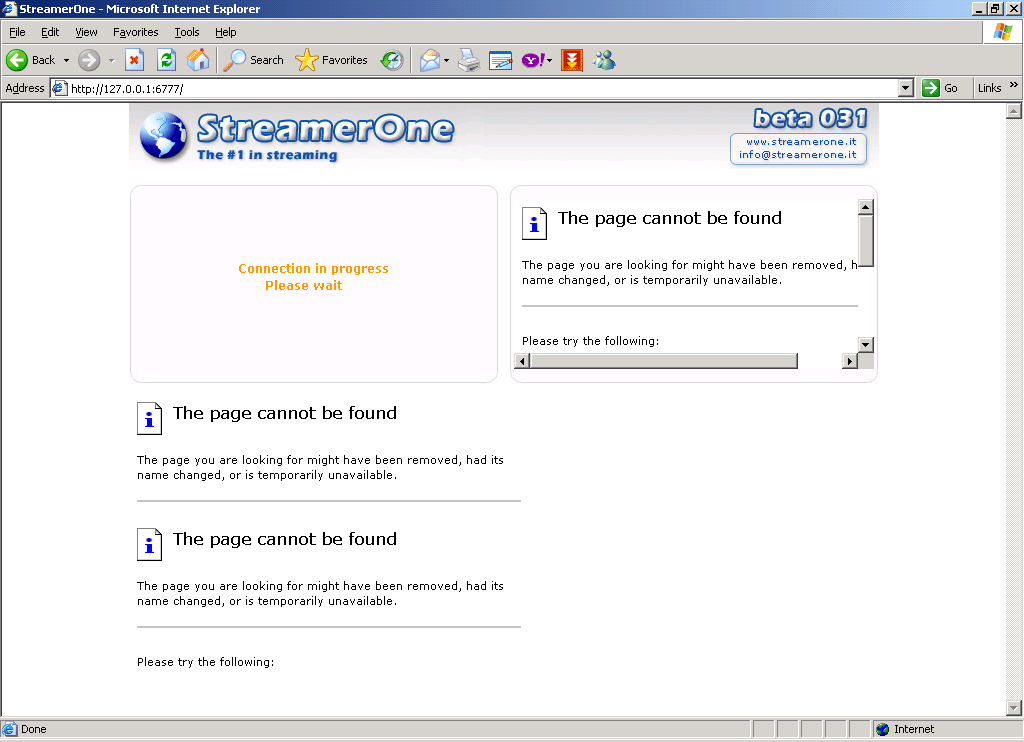The width and height of the screenshot is (1024, 742).
Task: Click the inner frame scroll left arrow
Action: point(522,361)
